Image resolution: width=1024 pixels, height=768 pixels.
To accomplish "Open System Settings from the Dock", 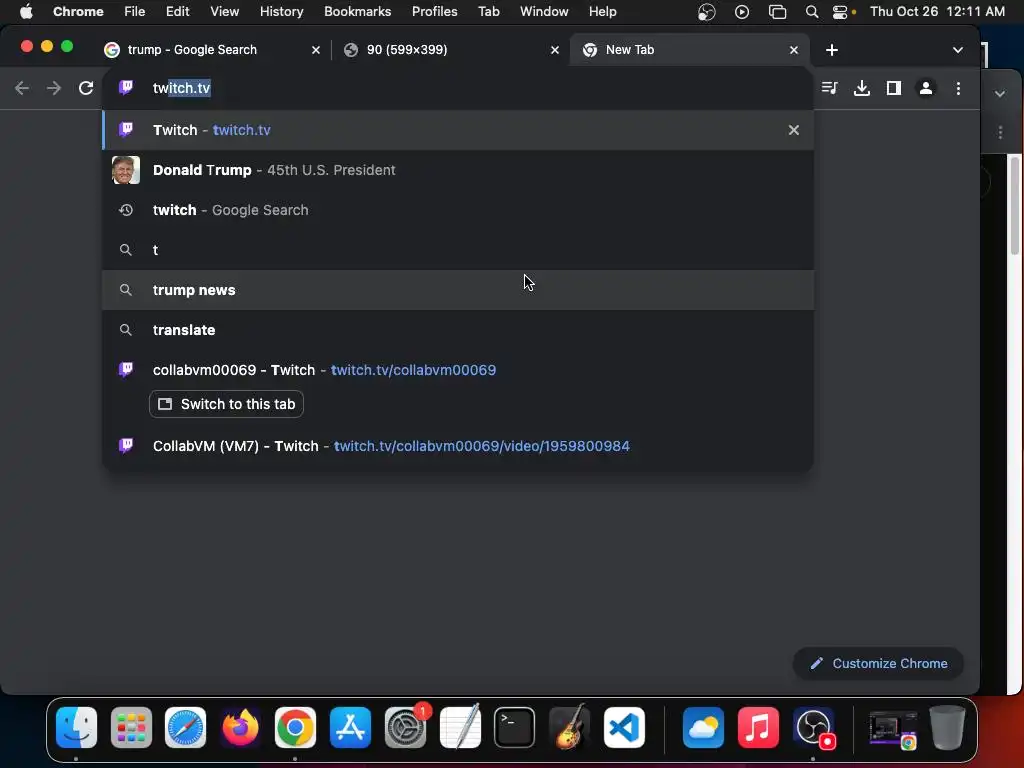I will 406,727.
